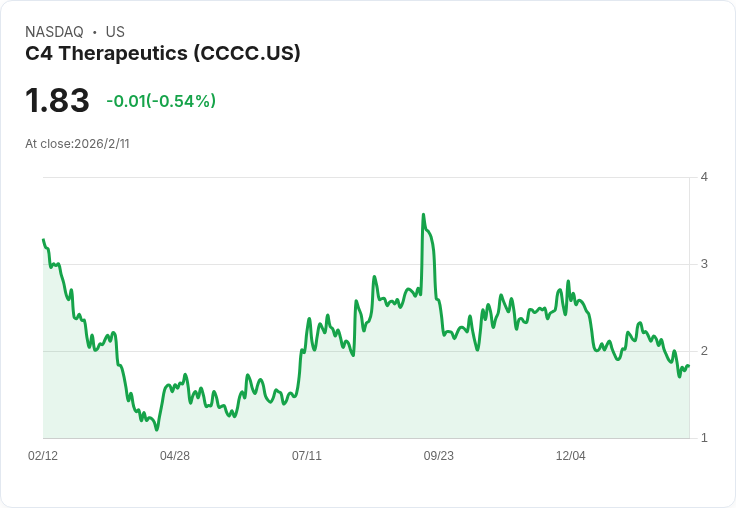
Task: Click the 12/04 date axis label
Action: (570, 455)
